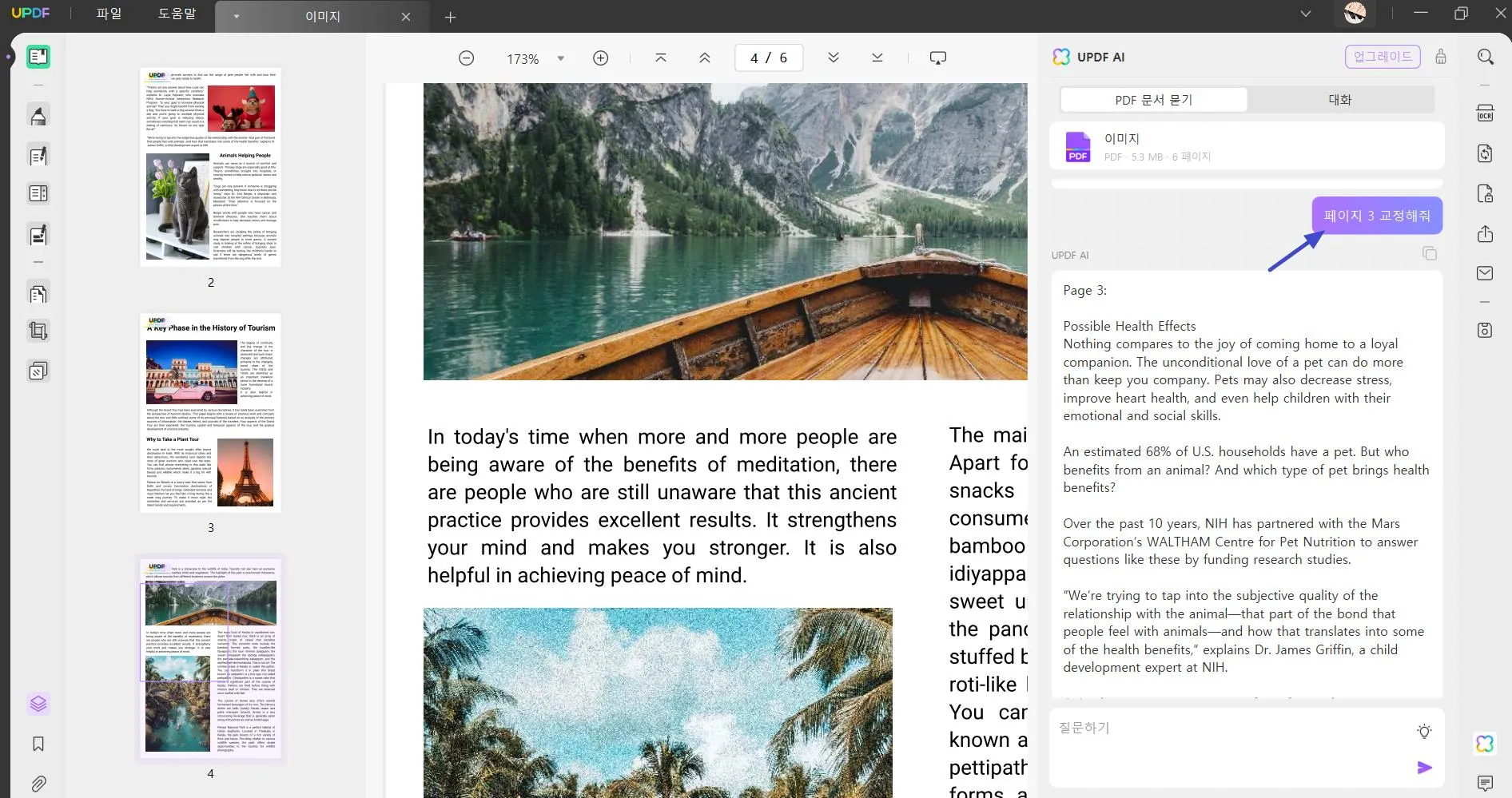
Task: Click the palm trees image
Action: [x=658, y=703]
